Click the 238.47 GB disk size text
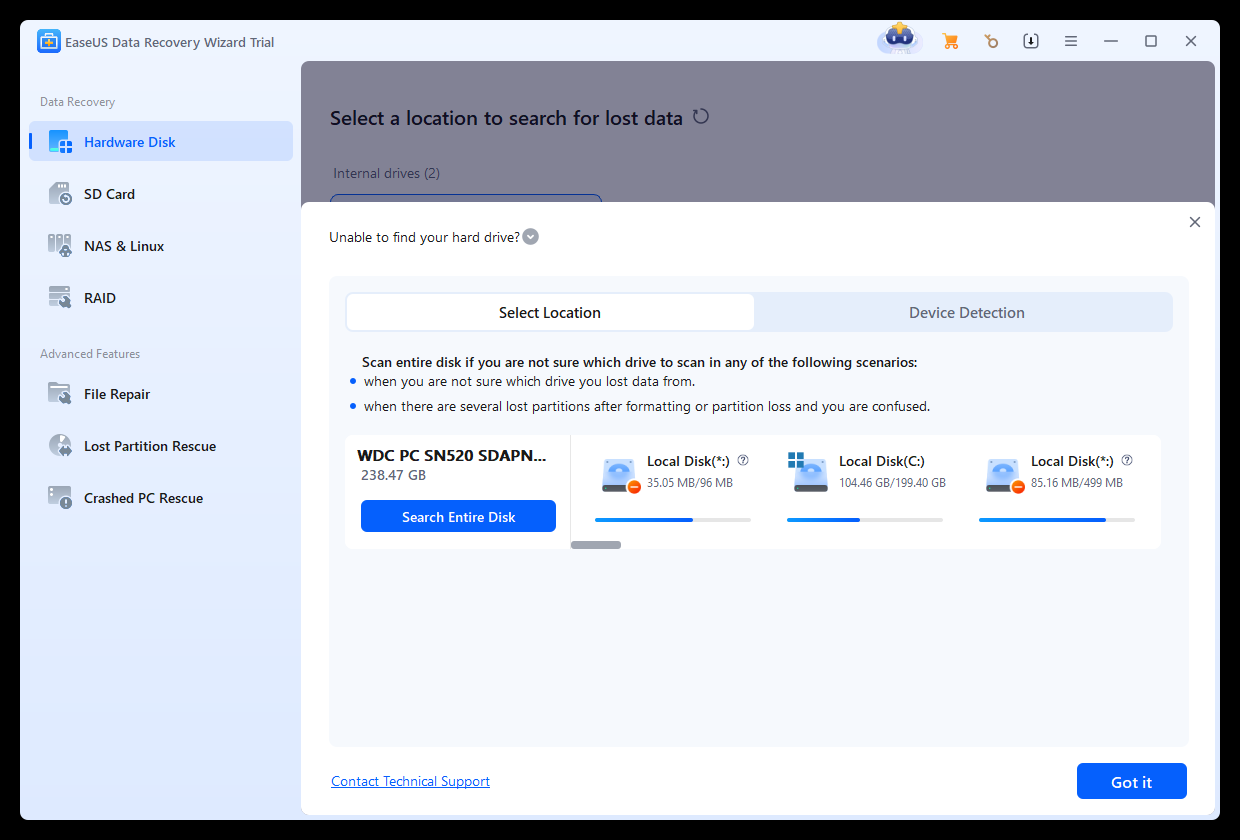The width and height of the screenshot is (1240, 840). 393,476
